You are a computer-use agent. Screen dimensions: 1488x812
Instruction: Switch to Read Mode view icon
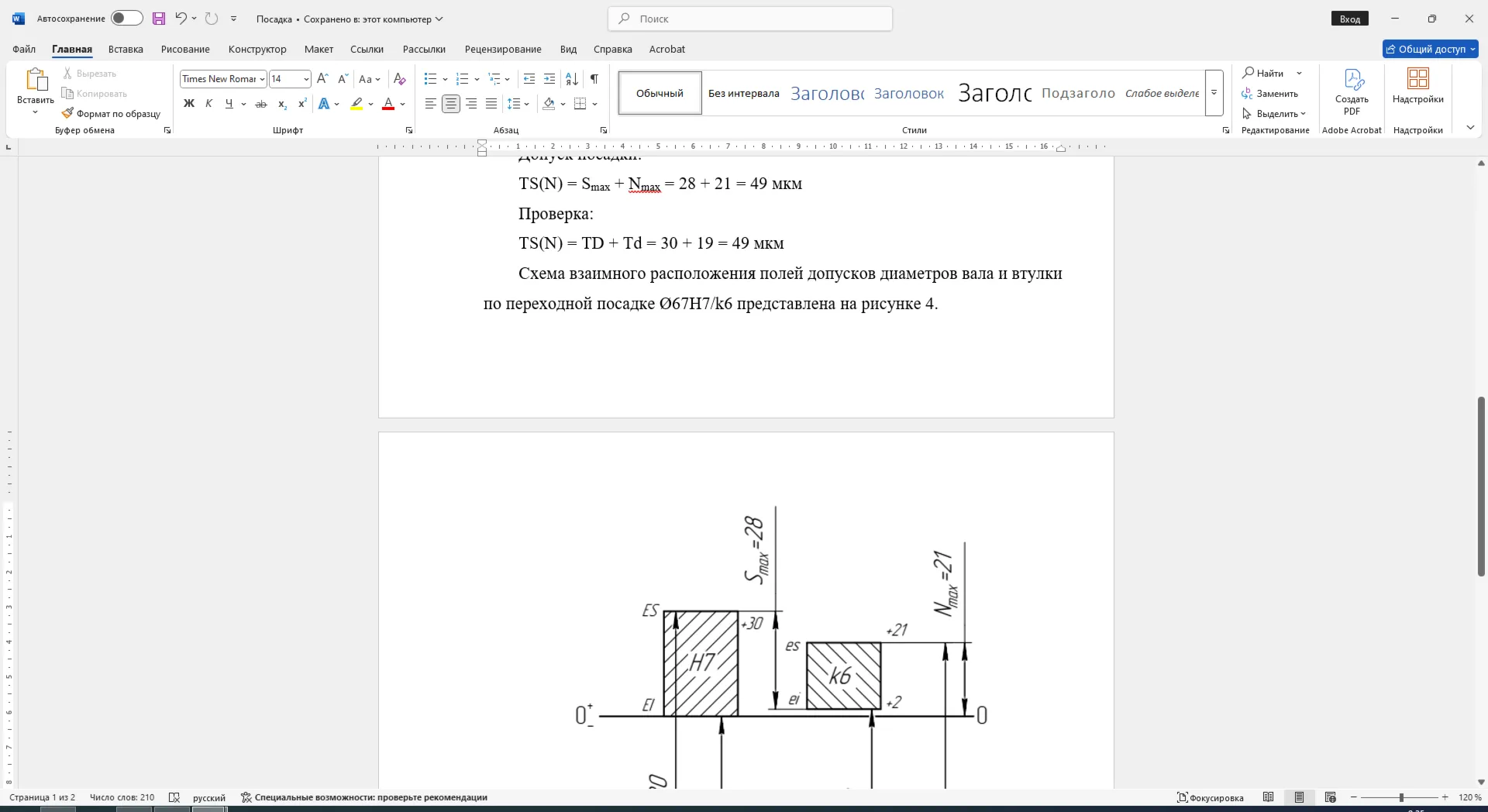[1269, 797]
